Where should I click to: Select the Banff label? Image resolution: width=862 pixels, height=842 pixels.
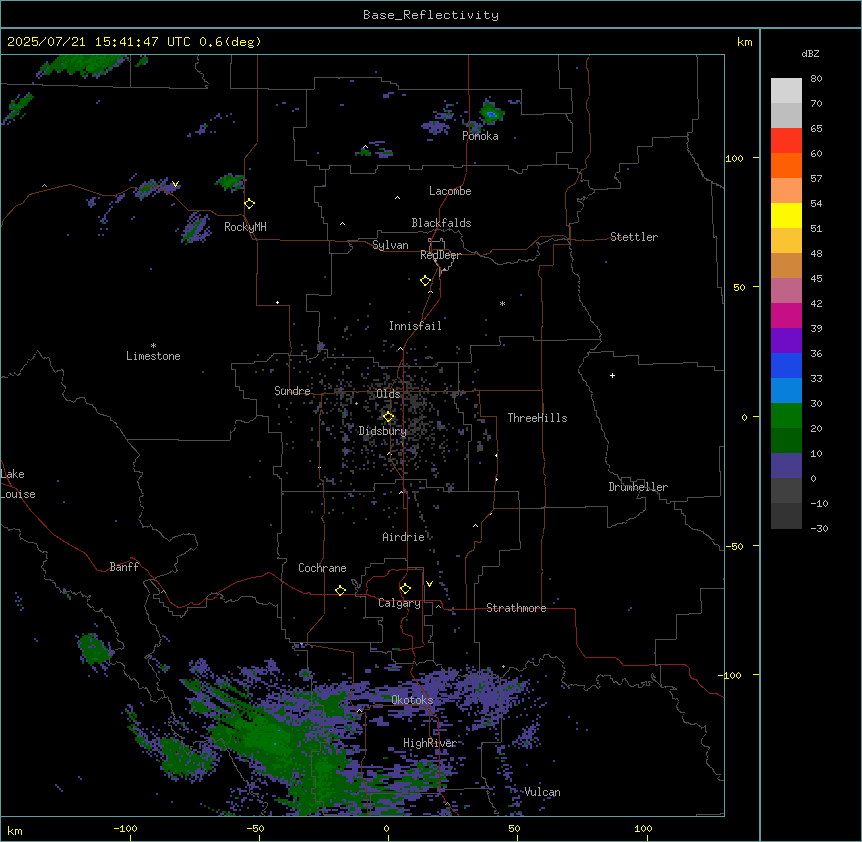(124, 567)
